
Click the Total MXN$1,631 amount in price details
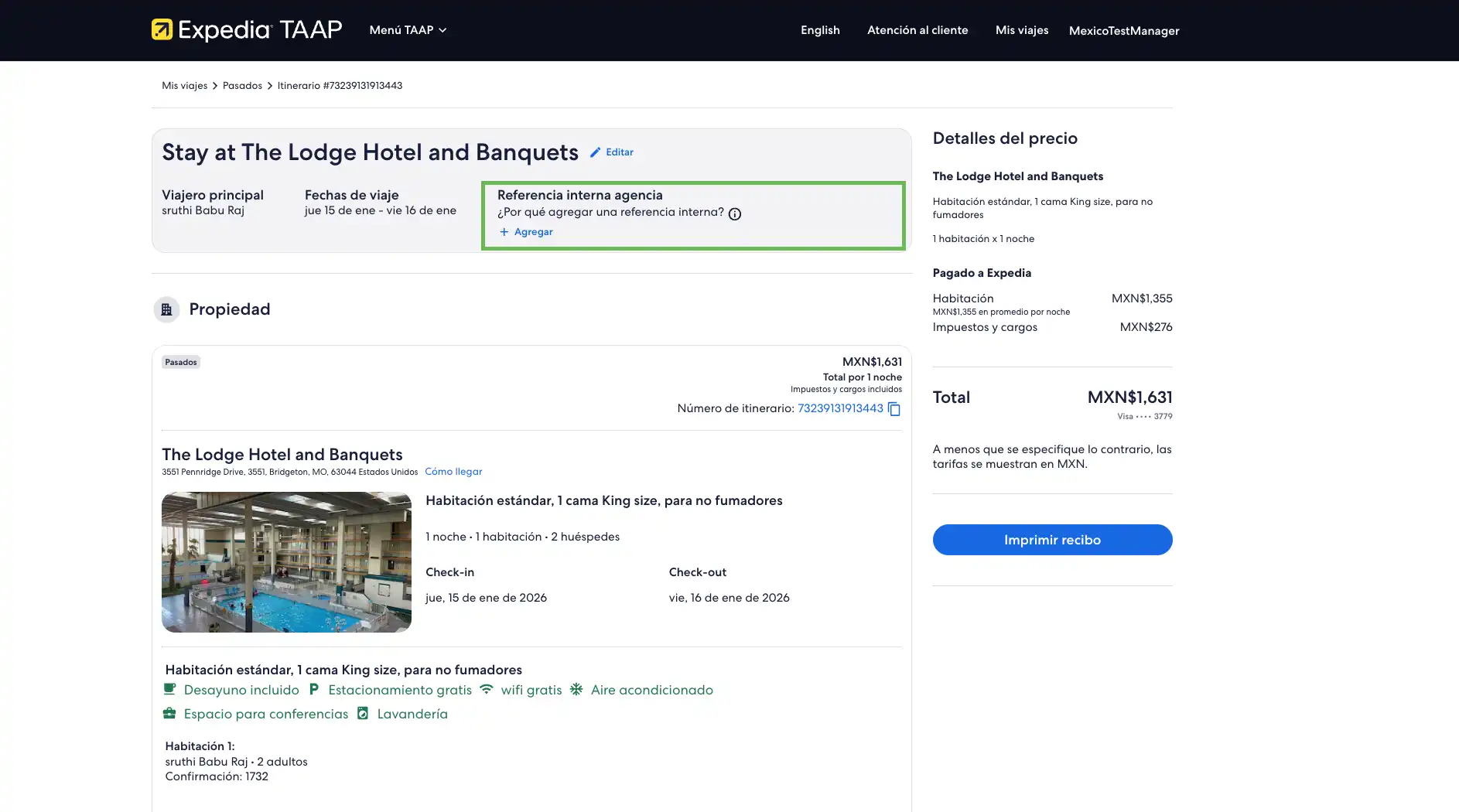[1129, 397]
